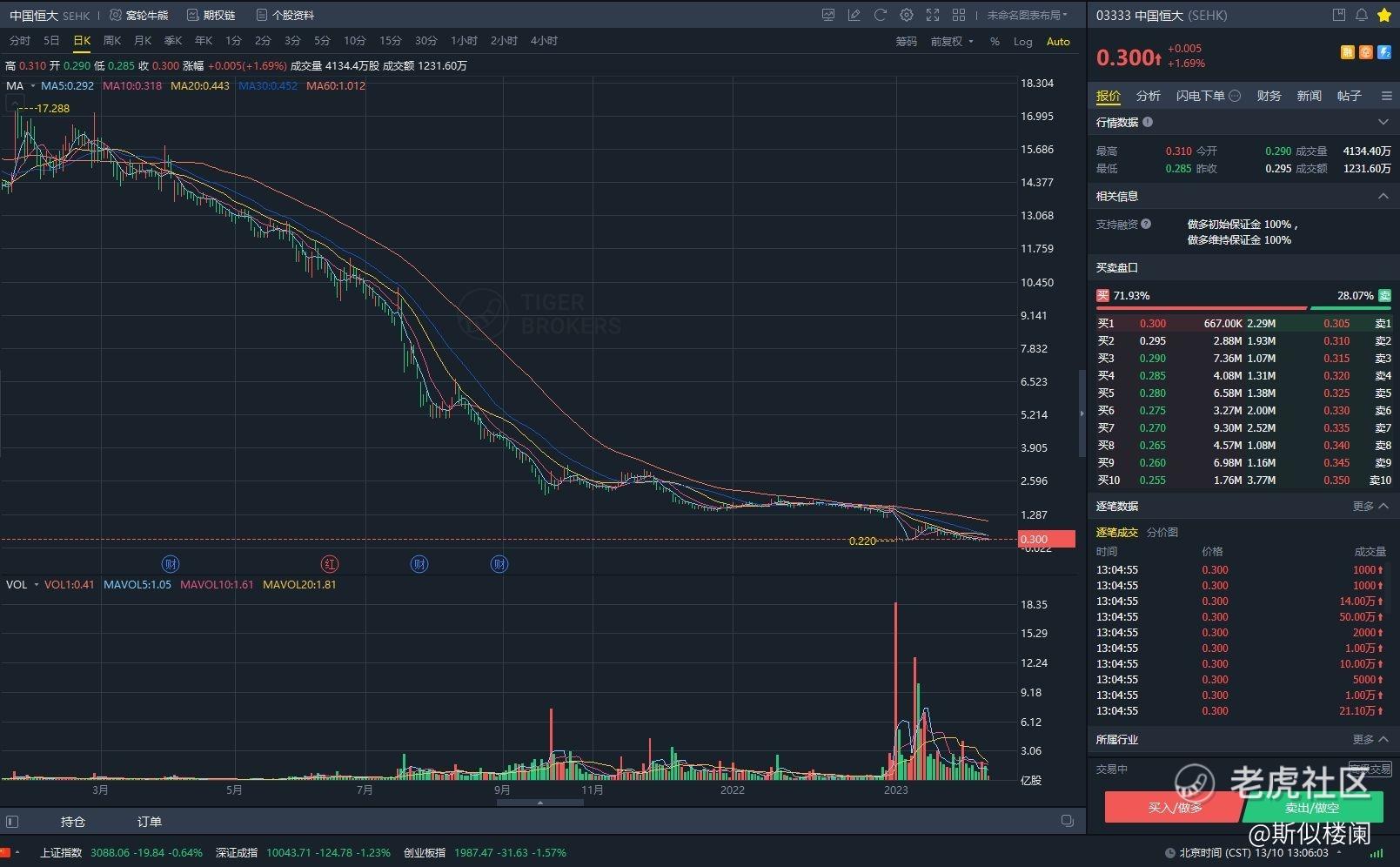Image resolution: width=1400 pixels, height=867 pixels.
Task: Click the info icon next to 行情数据
Action: click(1148, 122)
